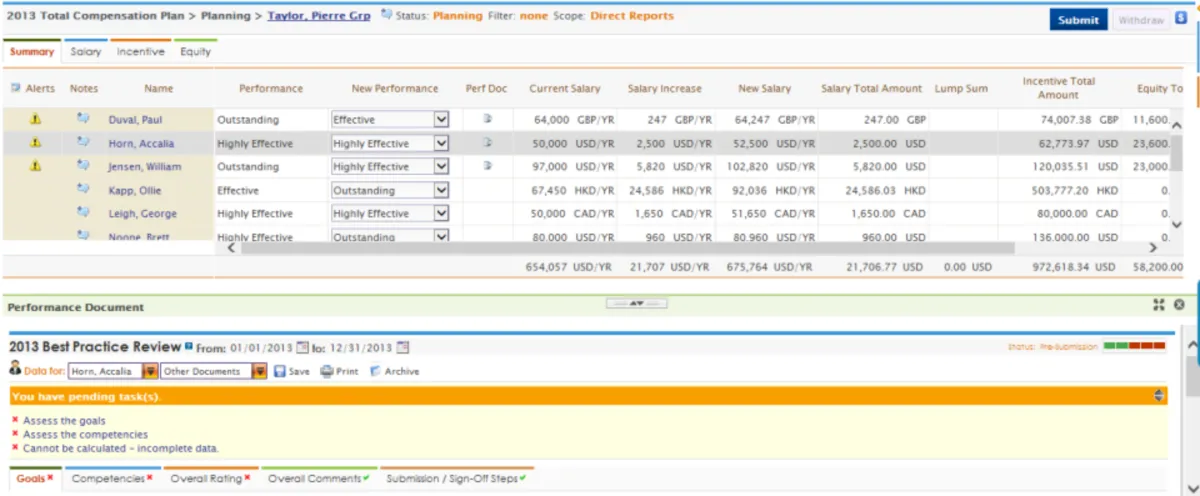
Task: Open New Performance dropdown for Duval, Paul
Action: 441,120
